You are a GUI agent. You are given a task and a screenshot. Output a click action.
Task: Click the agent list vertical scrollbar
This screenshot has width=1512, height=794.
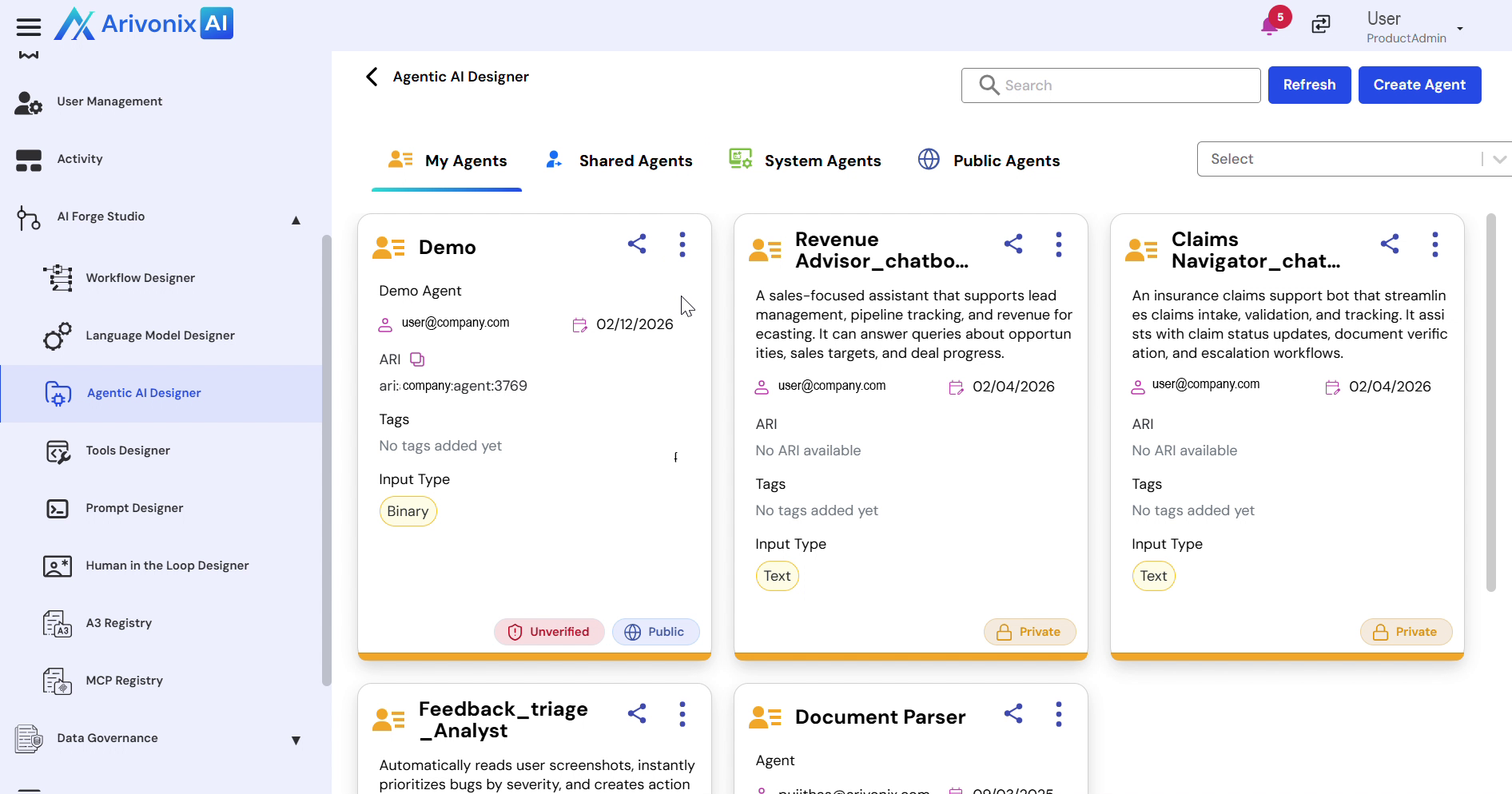pyautogui.click(x=1490, y=403)
